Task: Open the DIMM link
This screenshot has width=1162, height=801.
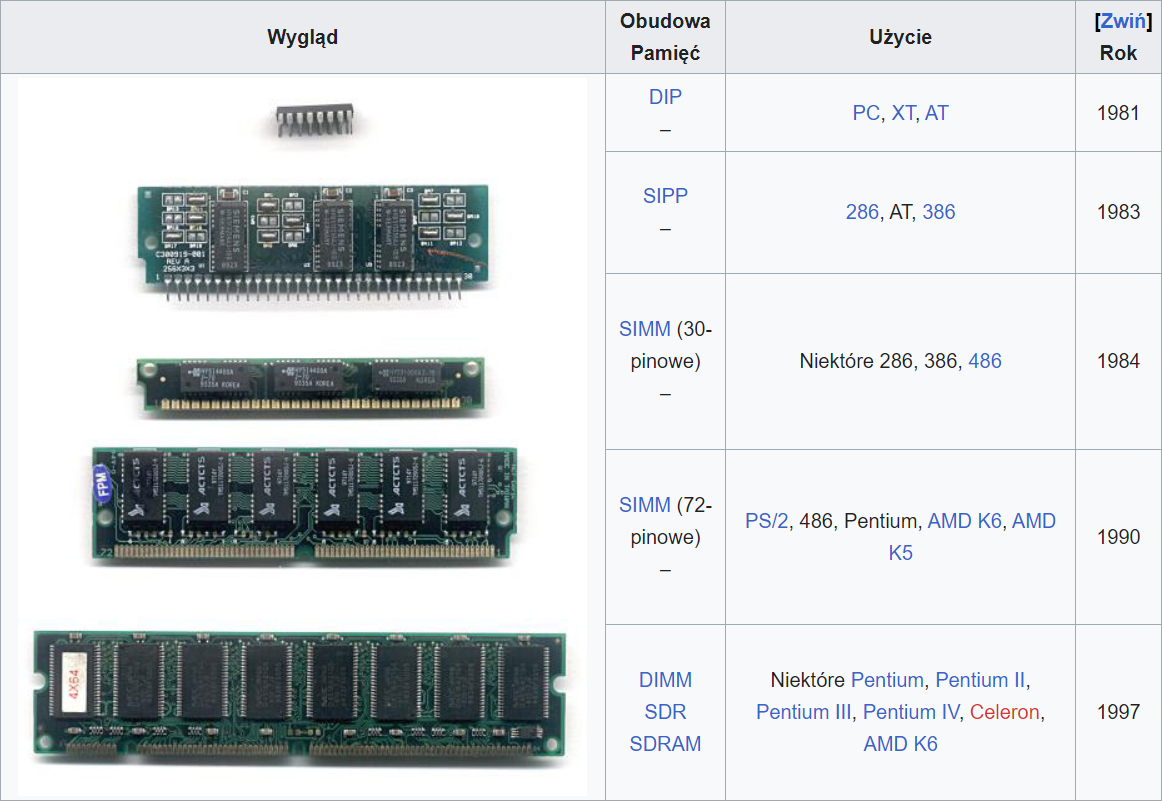Action: (665, 680)
